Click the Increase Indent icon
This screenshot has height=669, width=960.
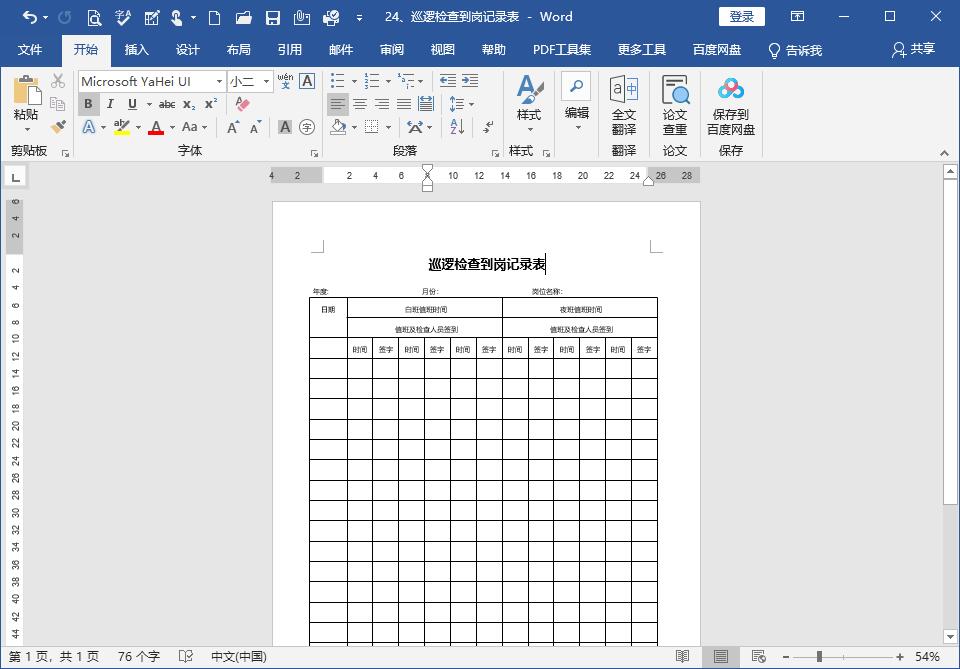(x=470, y=81)
